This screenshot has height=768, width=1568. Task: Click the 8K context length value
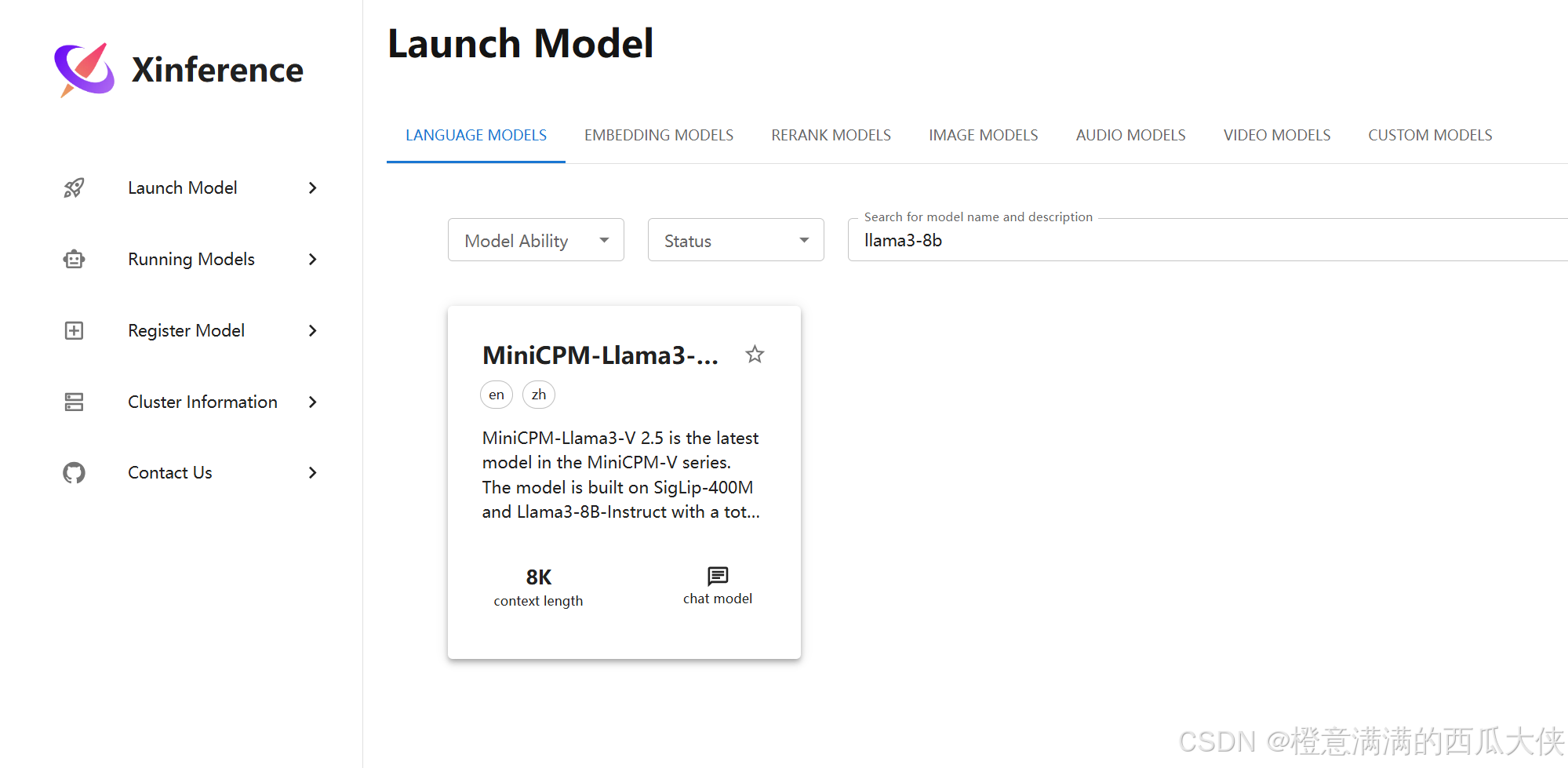click(539, 577)
